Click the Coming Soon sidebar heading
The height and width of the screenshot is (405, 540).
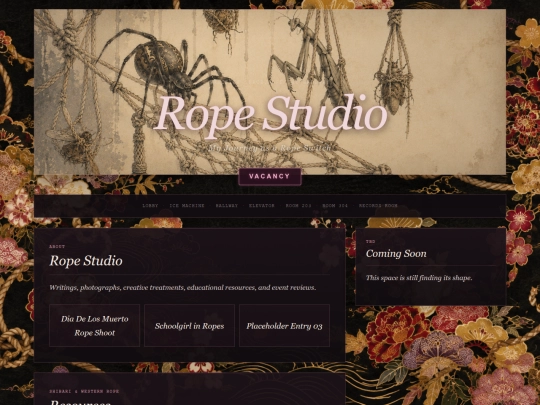click(x=396, y=253)
